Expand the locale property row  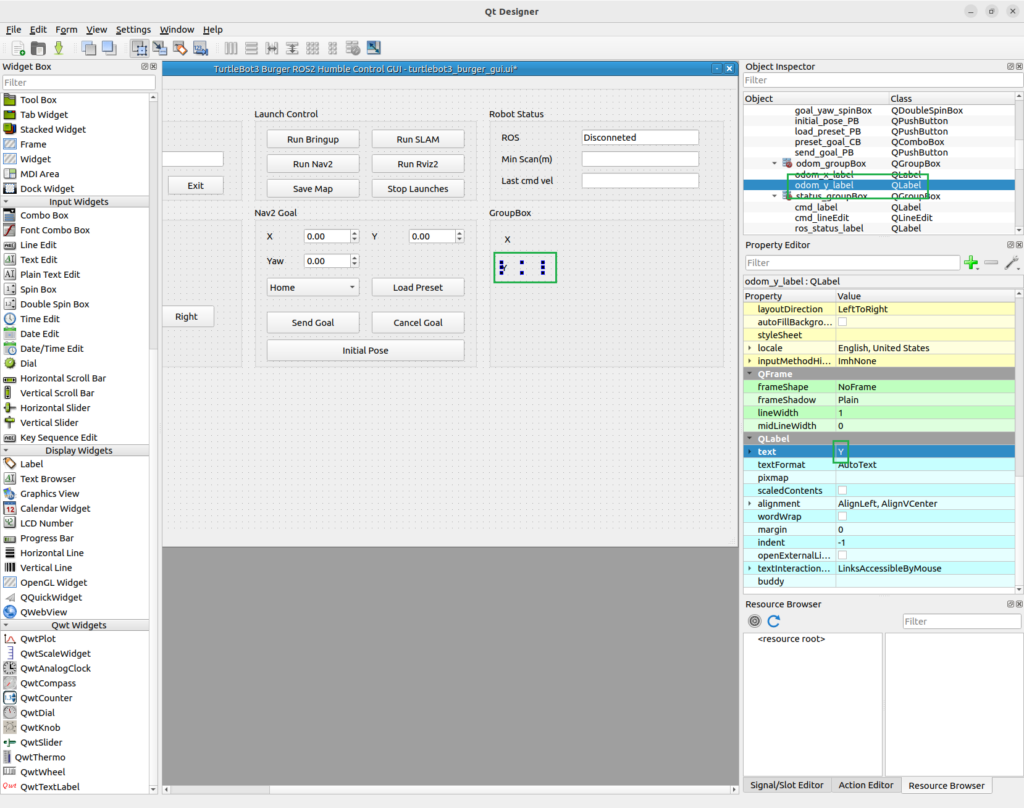(750, 347)
